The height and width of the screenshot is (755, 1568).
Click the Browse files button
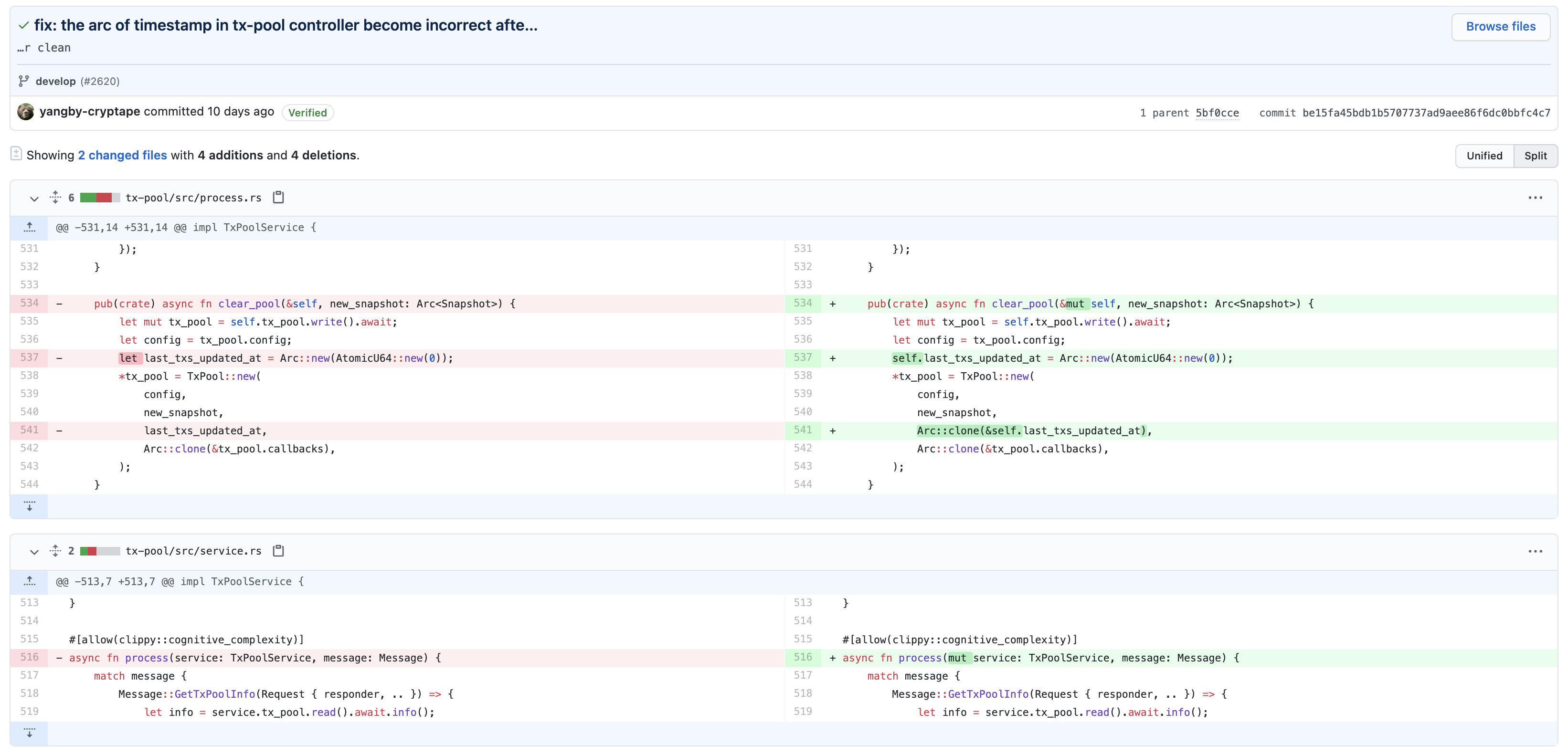1500,27
